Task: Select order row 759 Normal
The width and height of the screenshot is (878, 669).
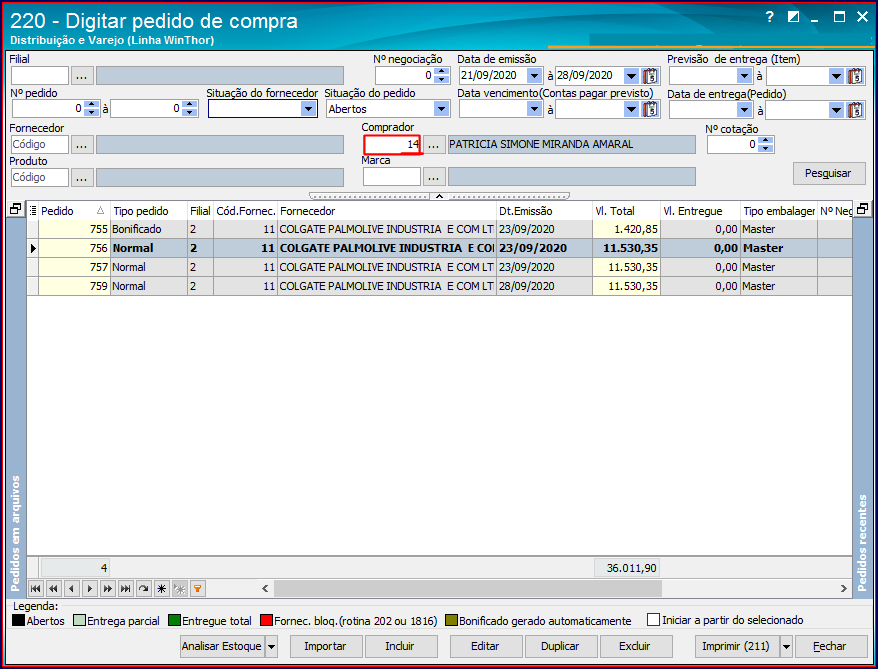Action: [440, 286]
